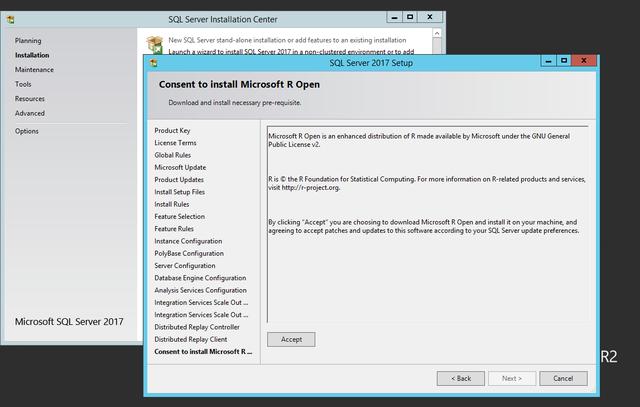The image size is (640, 407).
Task: Select the Distributed Replay Client step
Action: pyautogui.click(x=191, y=339)
